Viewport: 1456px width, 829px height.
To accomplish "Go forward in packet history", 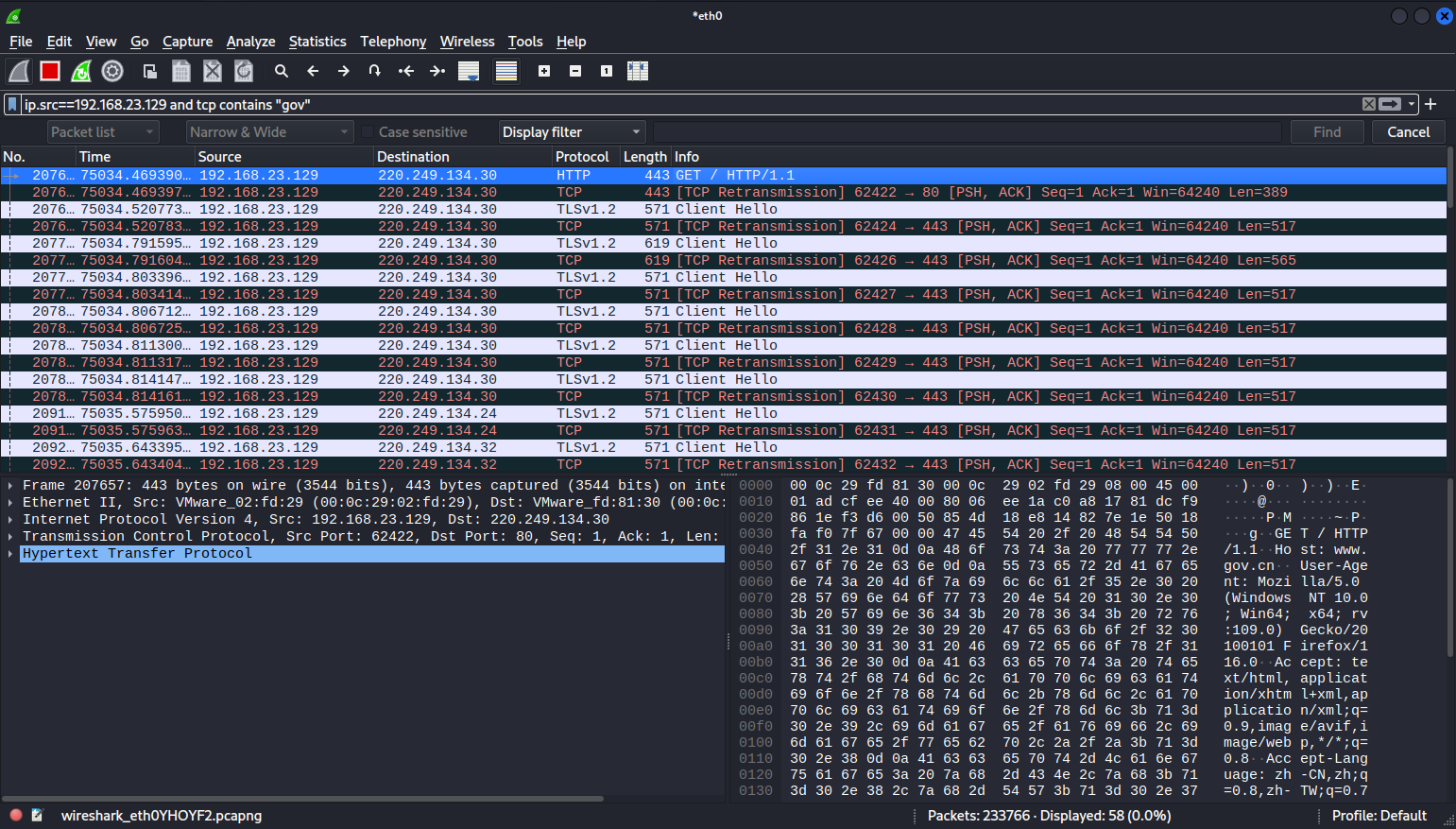I will (x=344, y=71).
